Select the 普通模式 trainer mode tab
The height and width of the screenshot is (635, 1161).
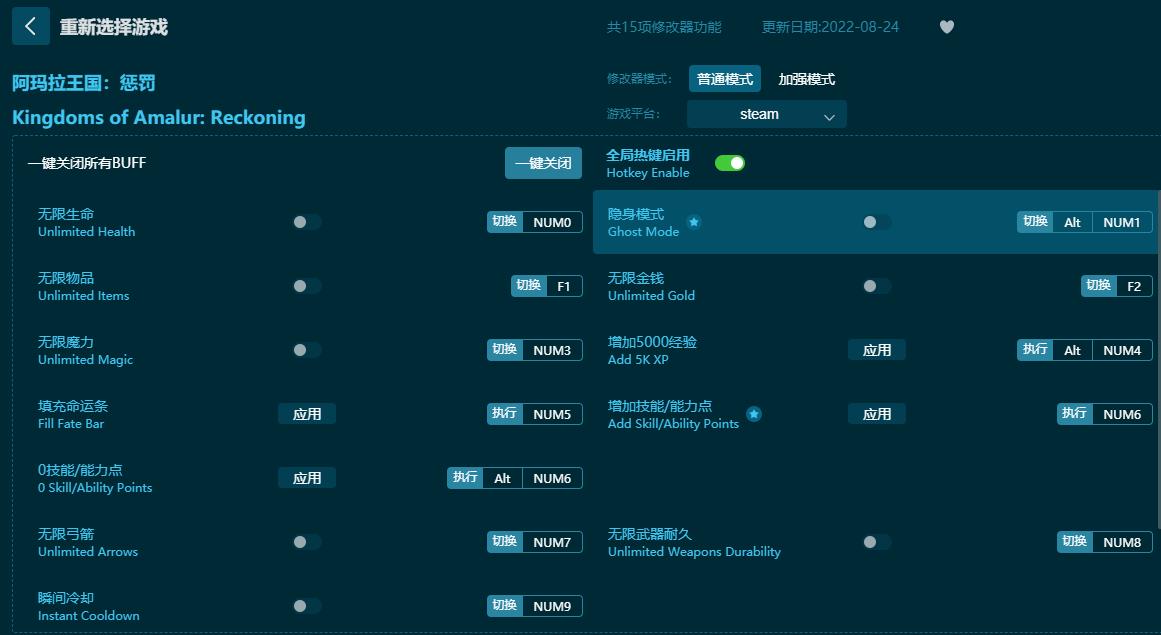click(x=724, y=77)
